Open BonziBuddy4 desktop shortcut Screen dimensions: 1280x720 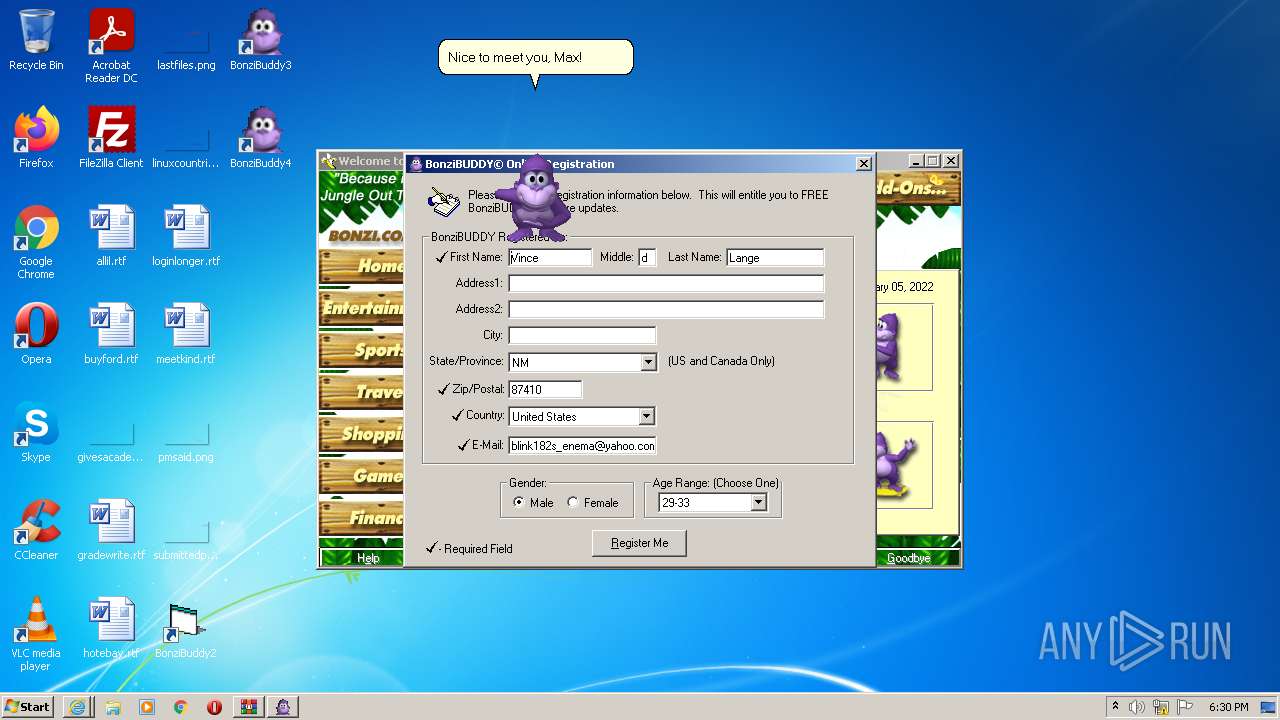pyautogui.click(x=261, y=138)
